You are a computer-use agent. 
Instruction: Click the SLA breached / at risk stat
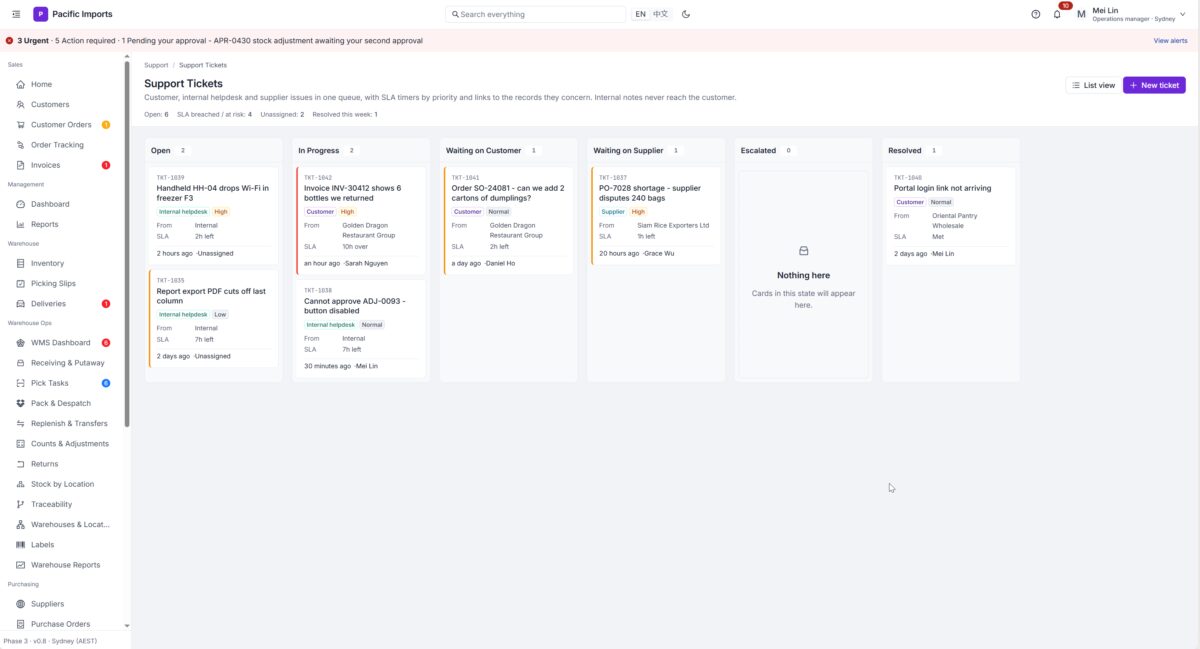[214, 115]
